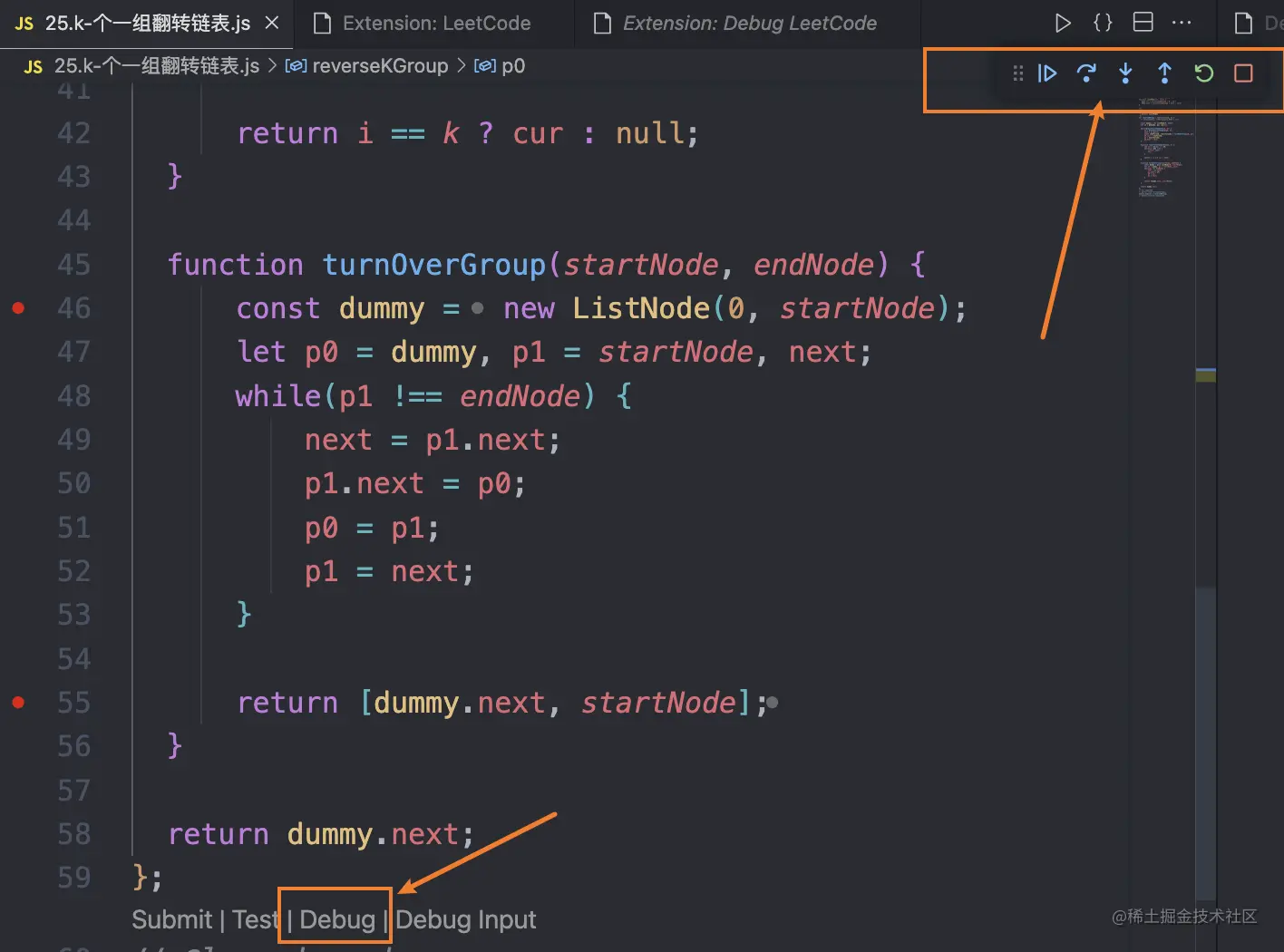
Task: Toggle the breakpoint on line 46
Action: (x=18, y=308)
